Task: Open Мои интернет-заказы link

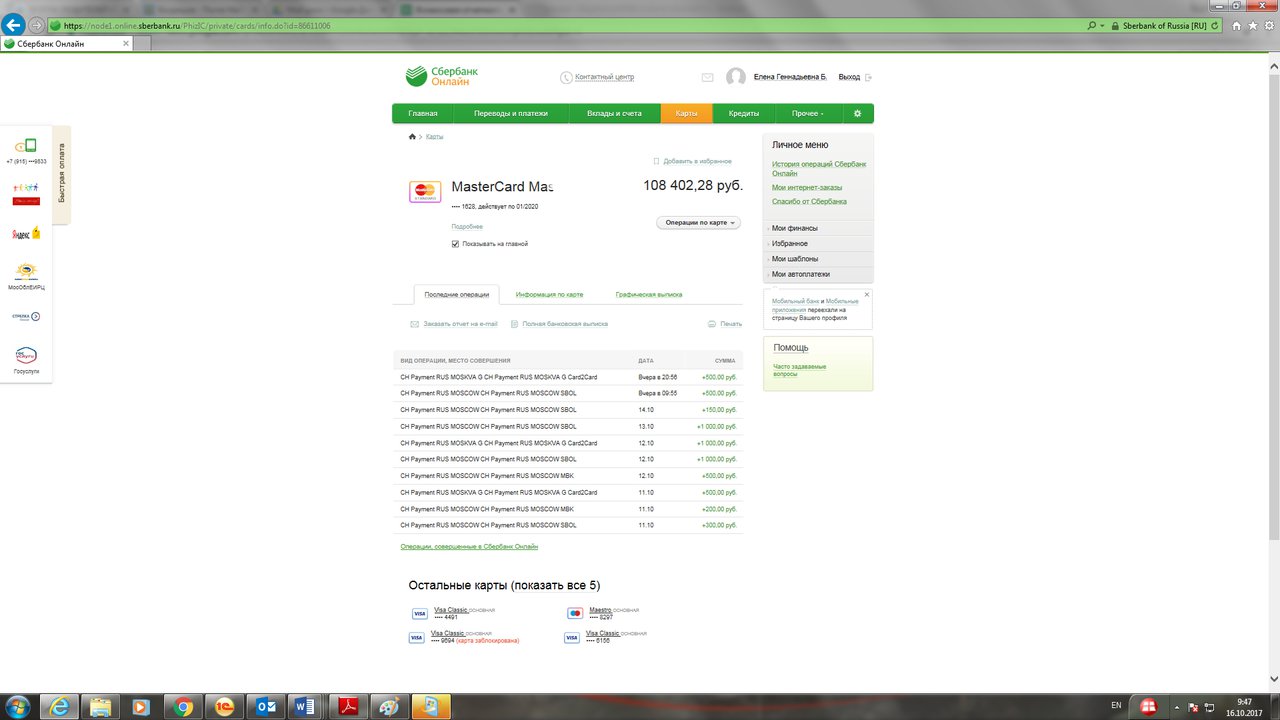Action: click(x=807, y=187)
